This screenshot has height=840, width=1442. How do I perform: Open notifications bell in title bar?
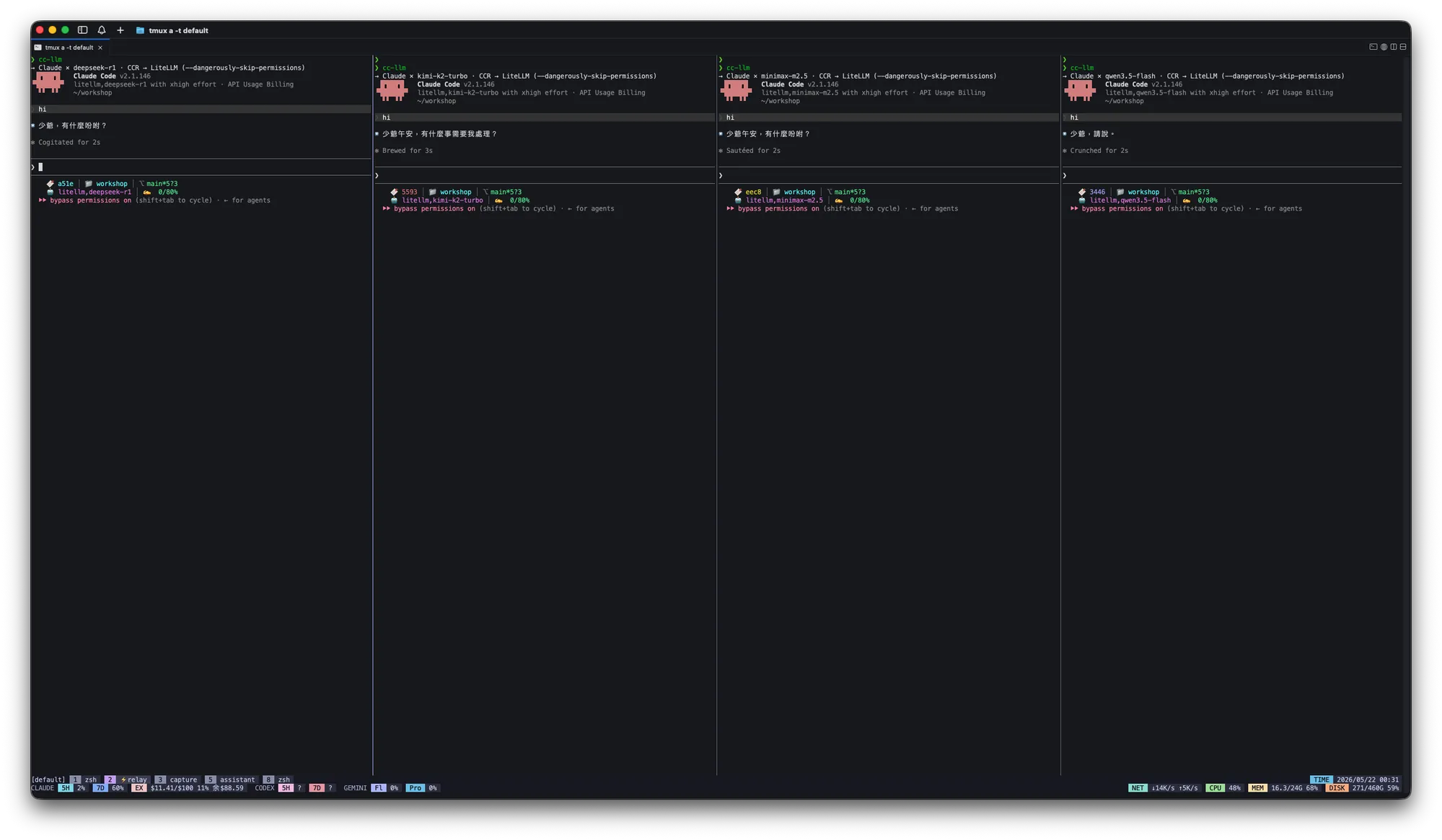(102, 30)
